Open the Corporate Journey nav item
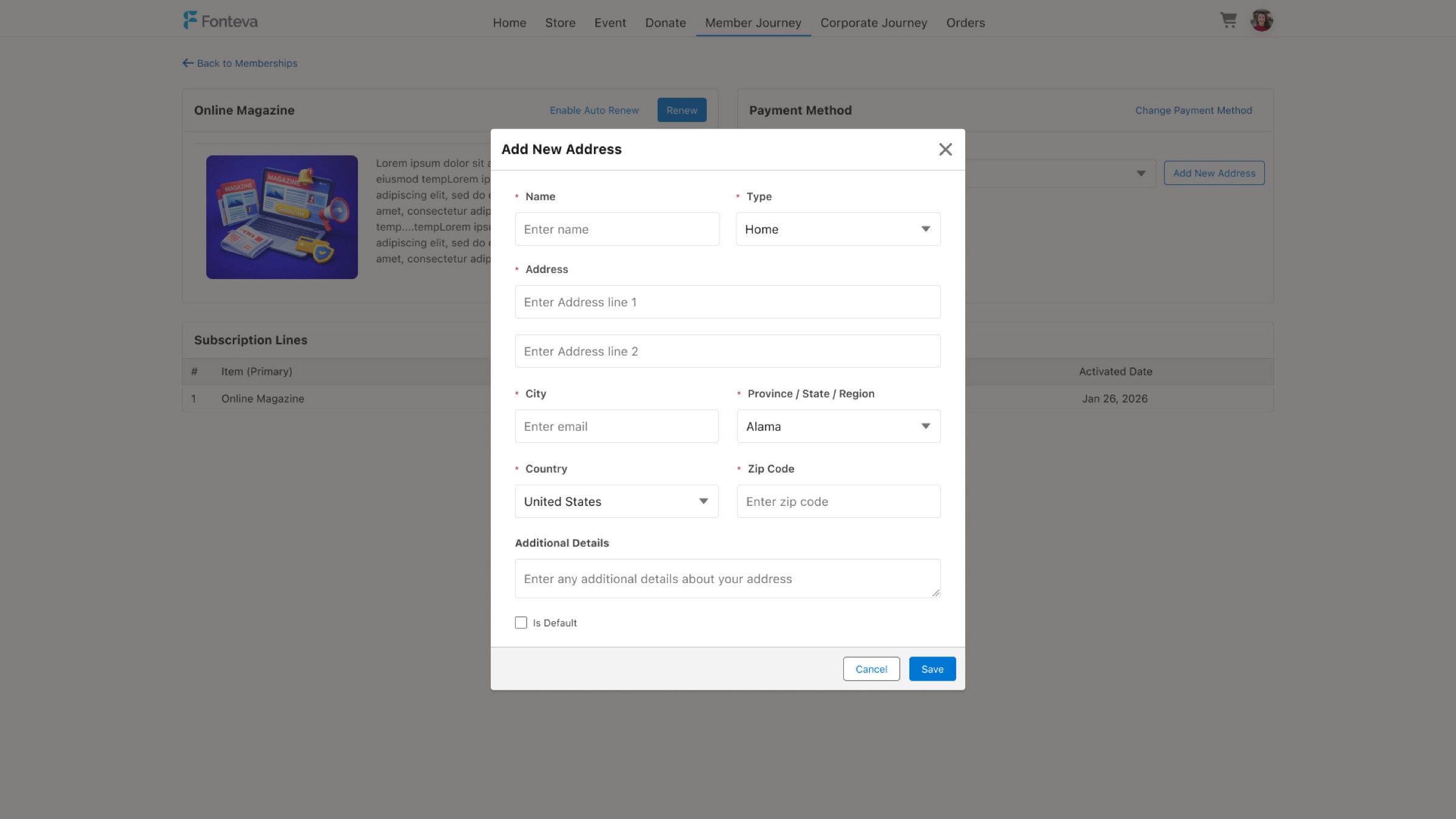Screen dimensions: 1456x819 [x=874, y=23]
